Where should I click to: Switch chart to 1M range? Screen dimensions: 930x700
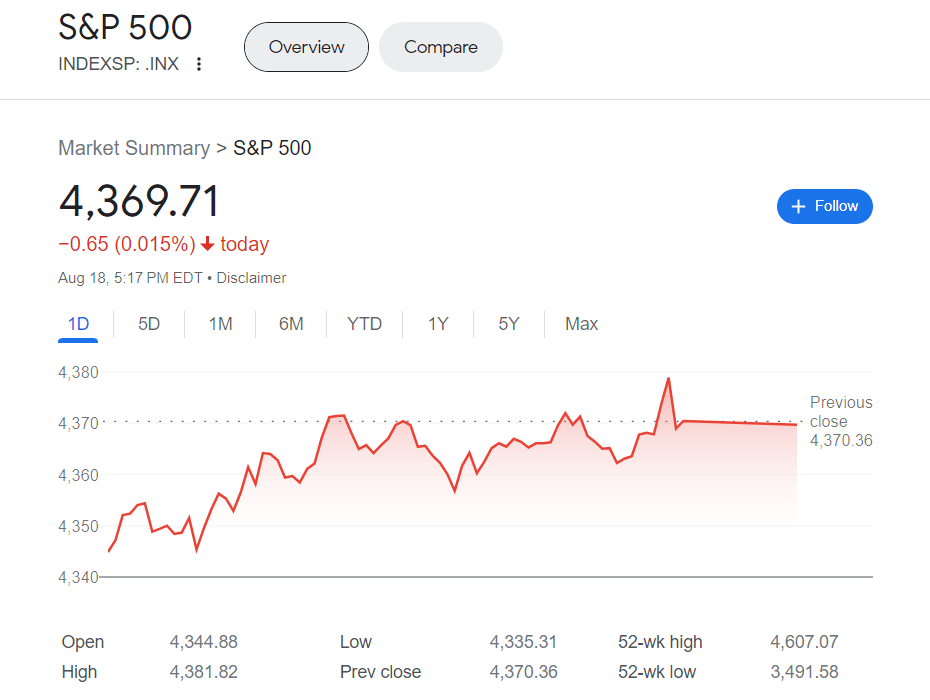coord(220,324)
